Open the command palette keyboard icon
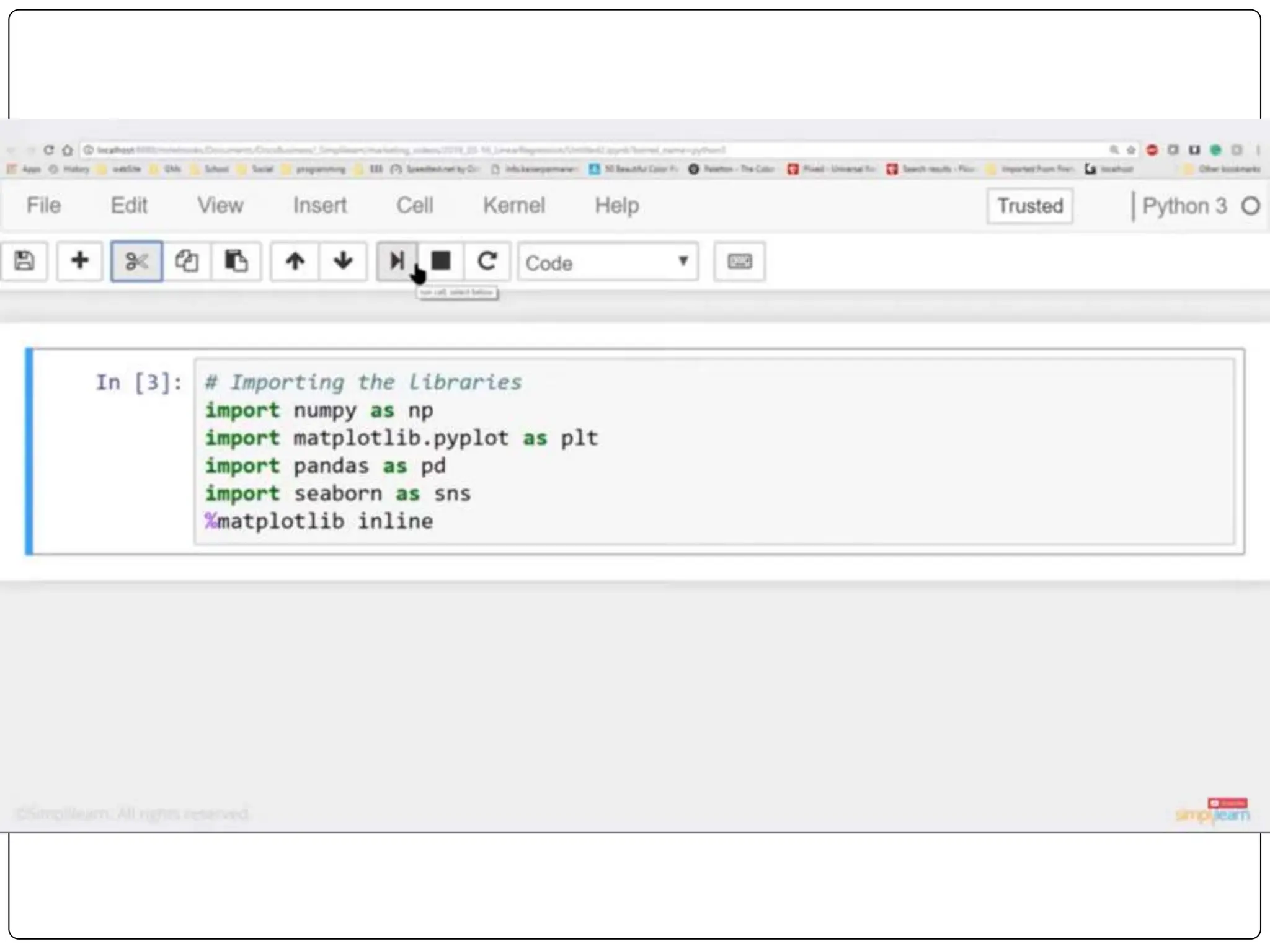This screenshot has height=952, width=1270. pyautogui.click(x=739, y=261)
